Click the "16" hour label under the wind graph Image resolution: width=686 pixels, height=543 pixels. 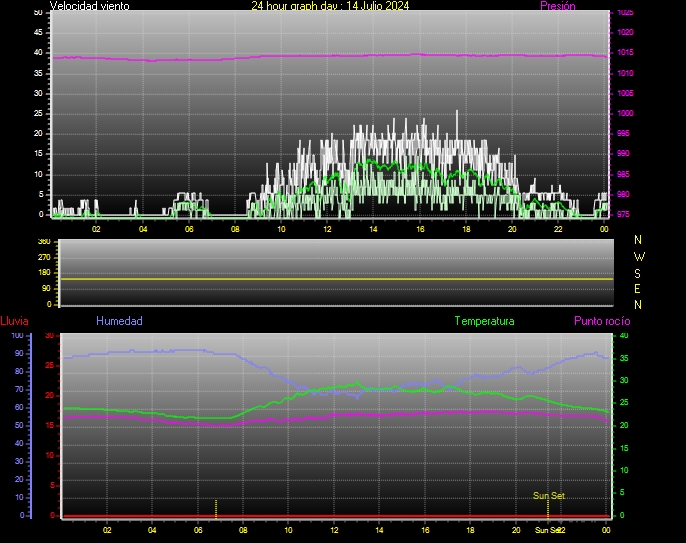[x=420, y=229]
